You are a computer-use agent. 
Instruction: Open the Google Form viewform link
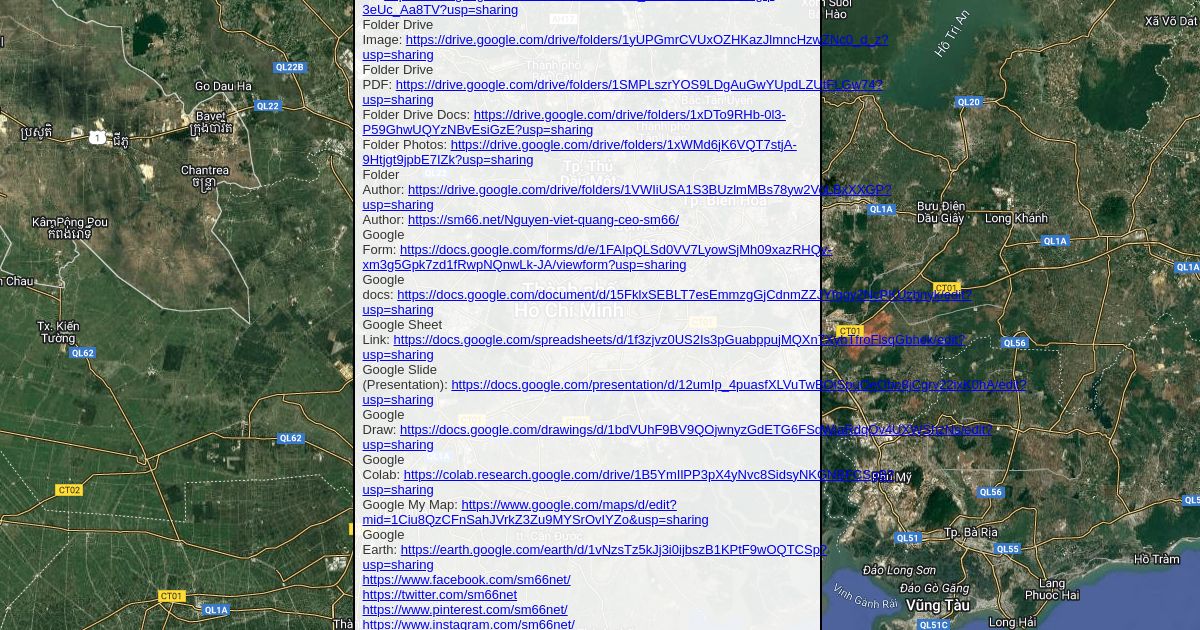615,250
